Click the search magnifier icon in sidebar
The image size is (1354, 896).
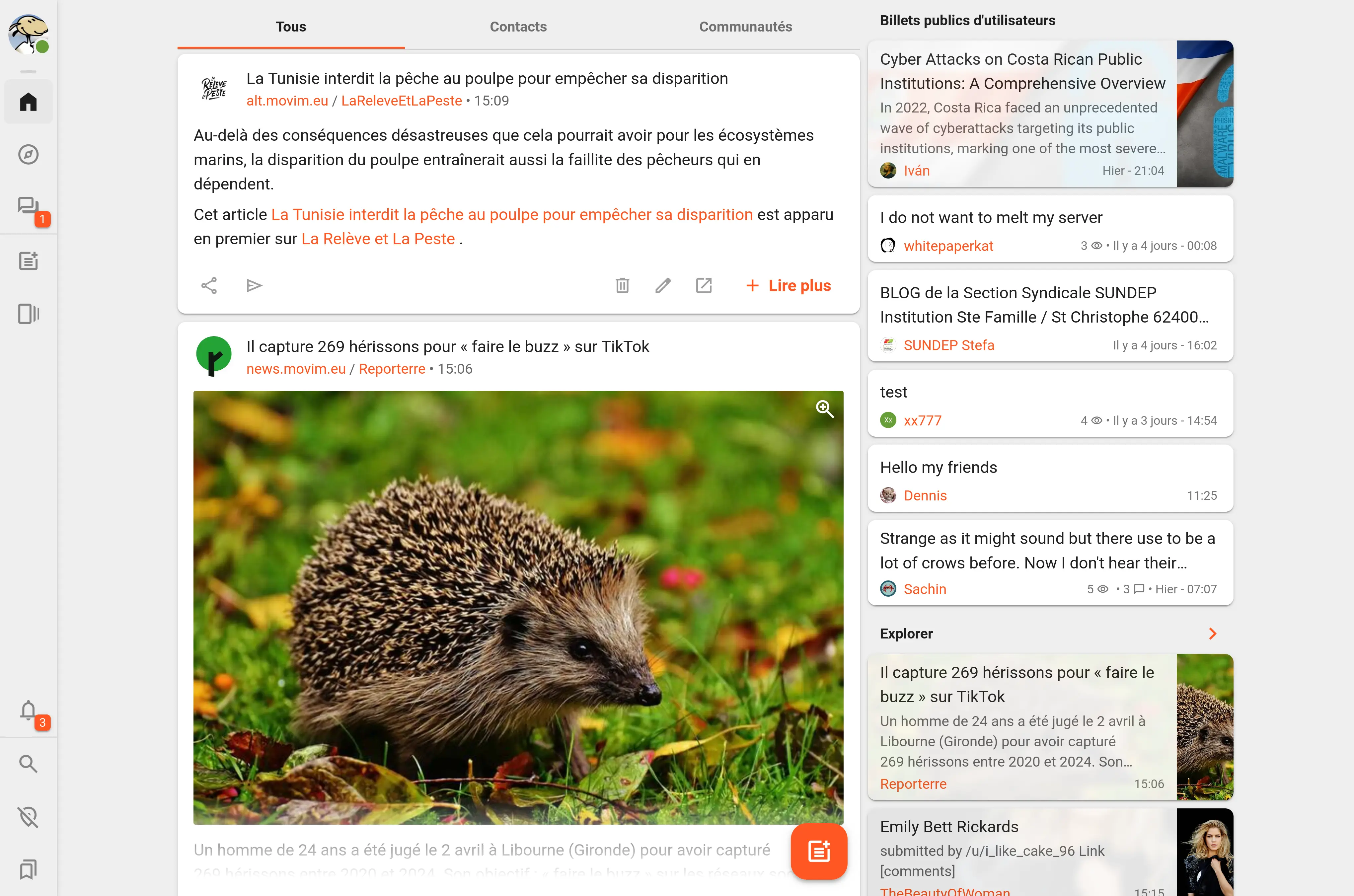click(28, 764)
